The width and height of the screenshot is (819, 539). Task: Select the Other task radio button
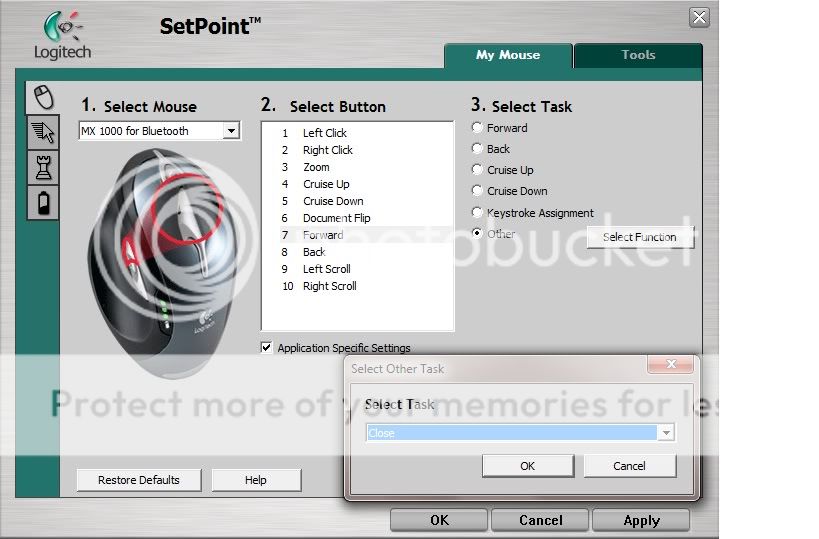(x=477, y=233)
